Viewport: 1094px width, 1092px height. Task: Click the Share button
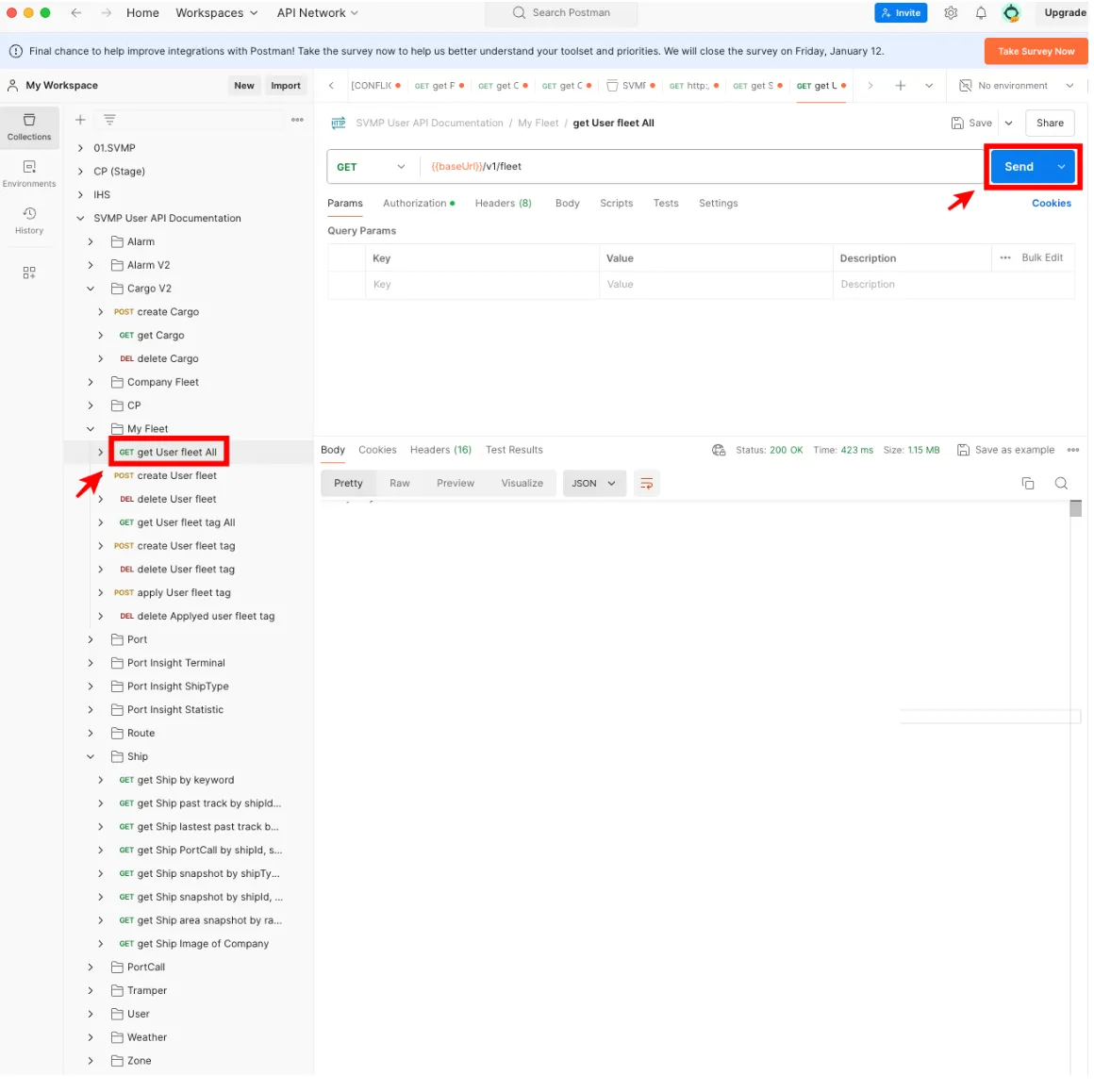coord(1052,124)
